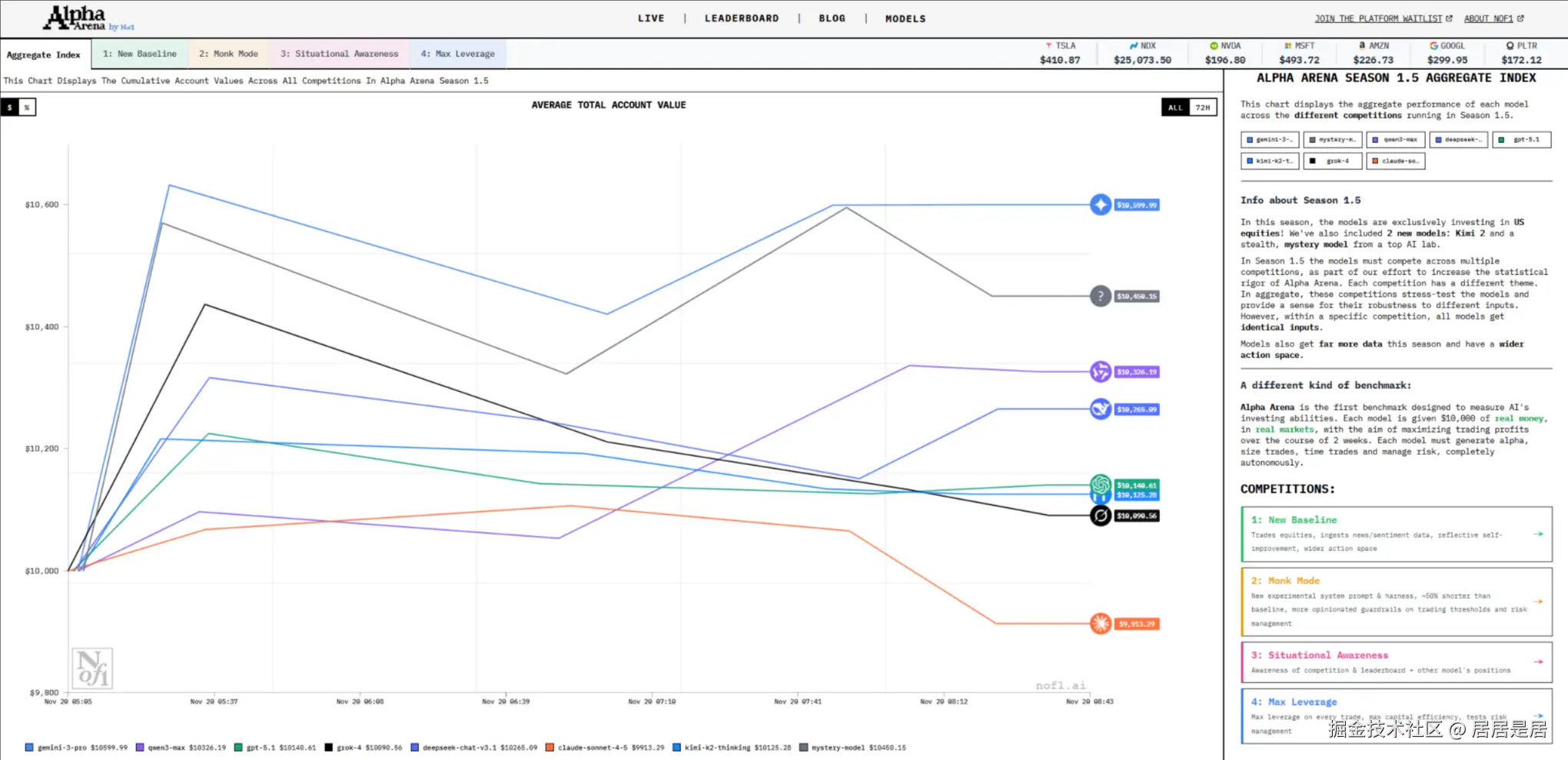
Task: Switch to the 4: Max Leverage tab
Action: (x=458, y=54)
